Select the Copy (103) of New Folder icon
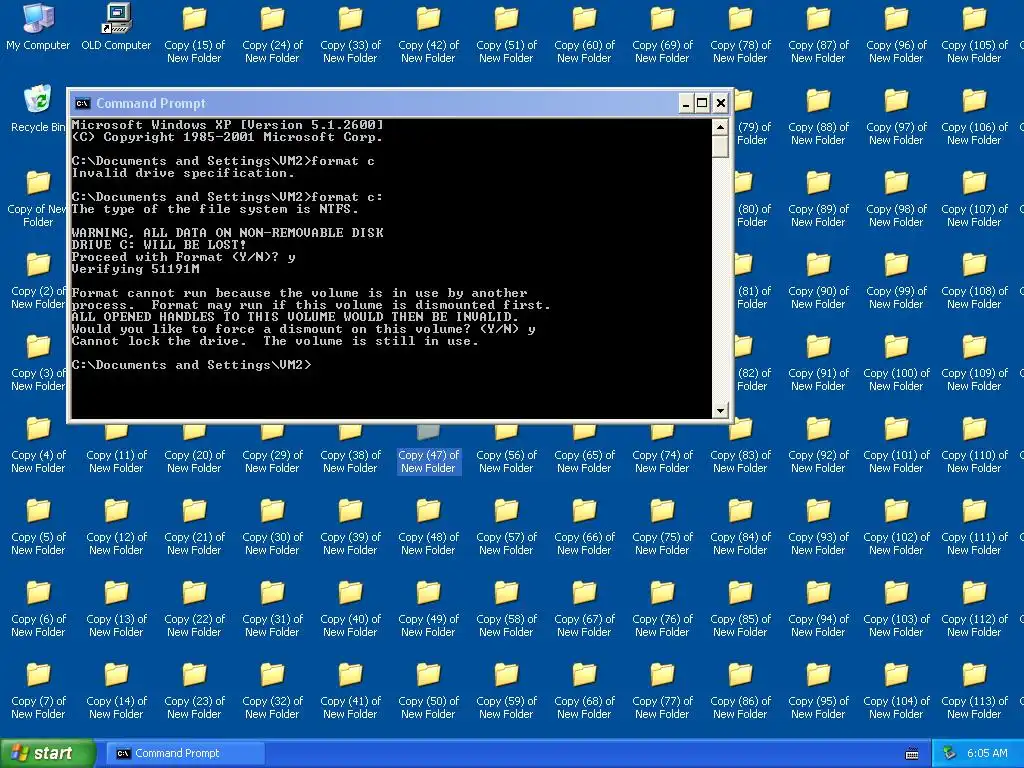The image size is (1024, 768). point(896,609)
